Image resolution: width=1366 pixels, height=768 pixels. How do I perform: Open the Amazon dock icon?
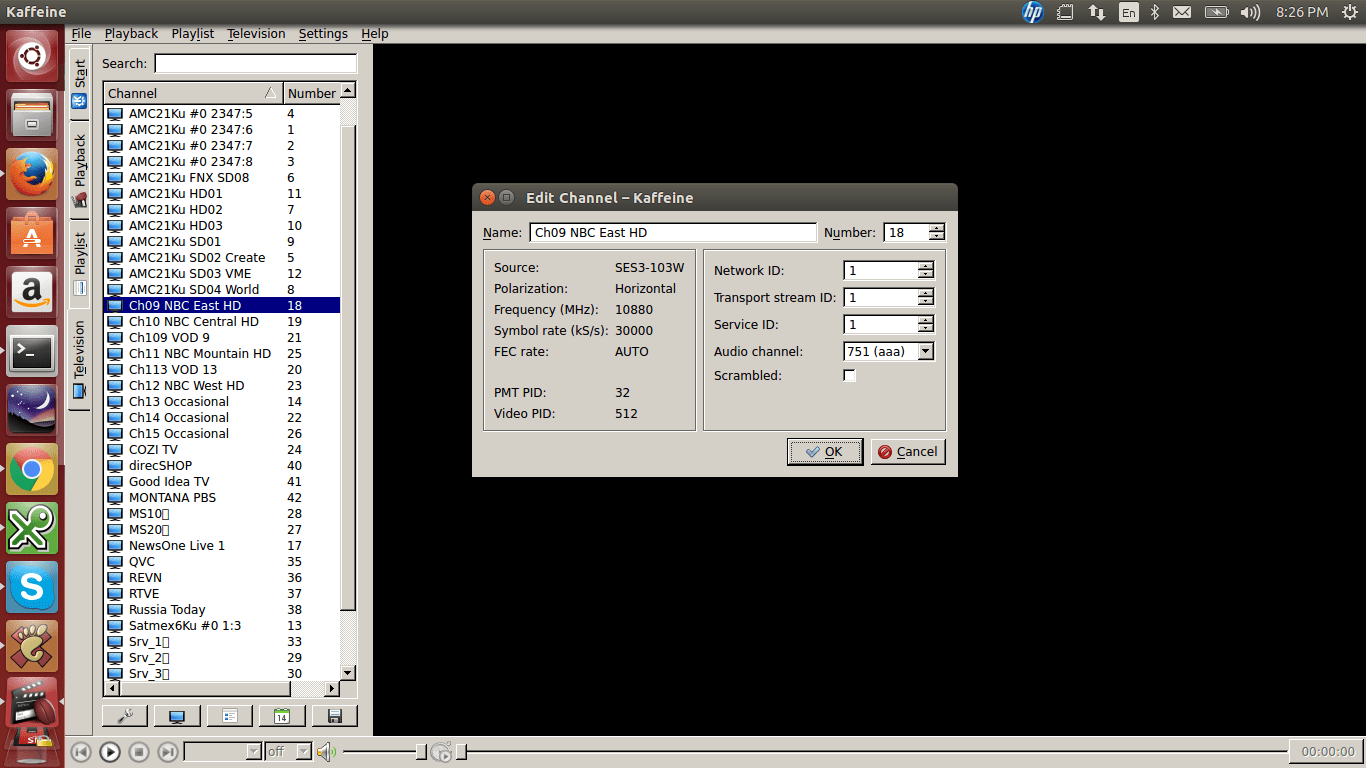click(x=32, y=292)
